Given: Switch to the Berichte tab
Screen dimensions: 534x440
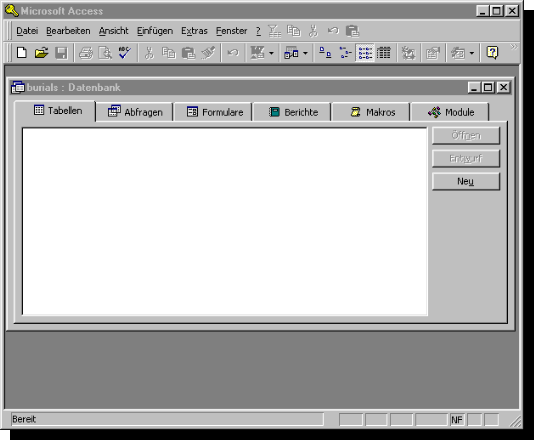Looking at the screenshot, I should 293,112.
